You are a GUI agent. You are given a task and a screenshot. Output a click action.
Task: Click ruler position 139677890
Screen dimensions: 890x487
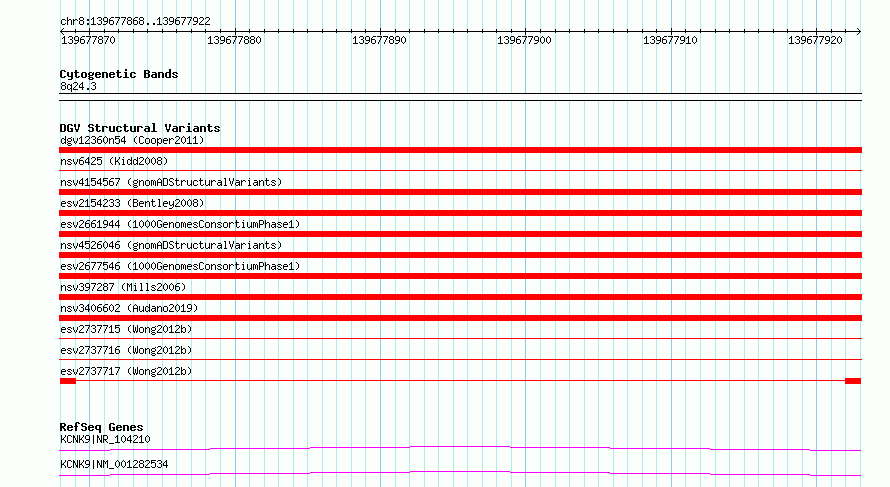[379, 40]
